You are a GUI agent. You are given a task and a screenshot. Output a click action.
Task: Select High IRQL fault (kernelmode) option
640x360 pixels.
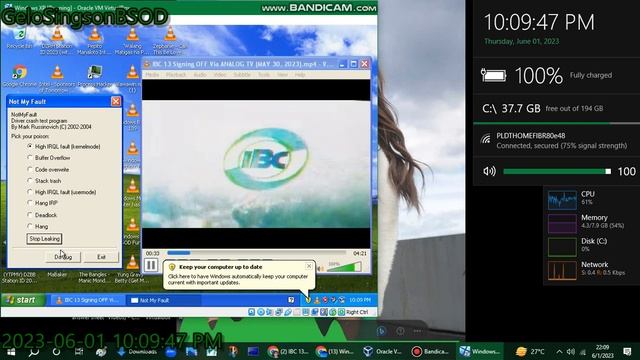coord(64,146)
